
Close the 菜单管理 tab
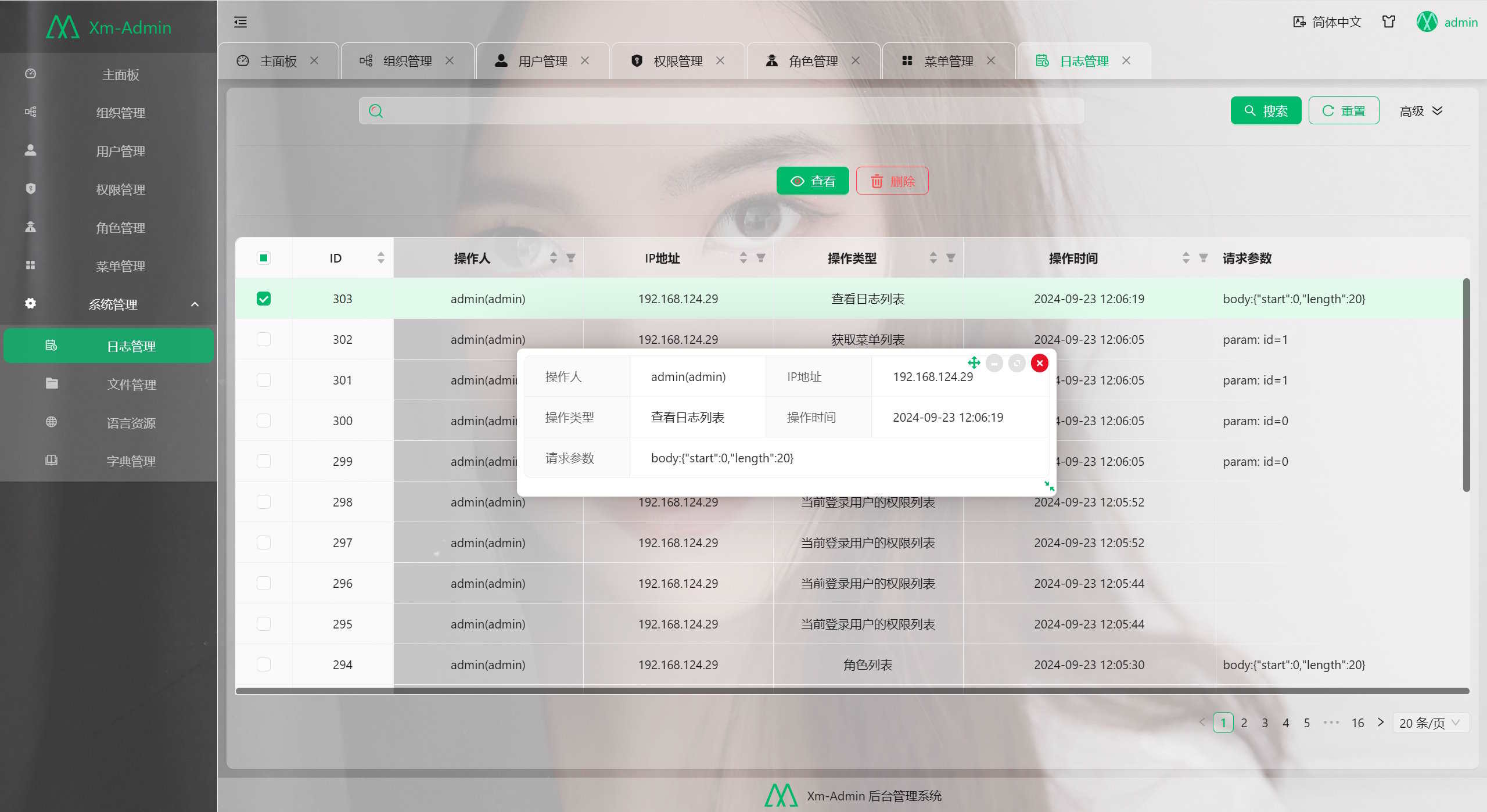tap(991, 60)
